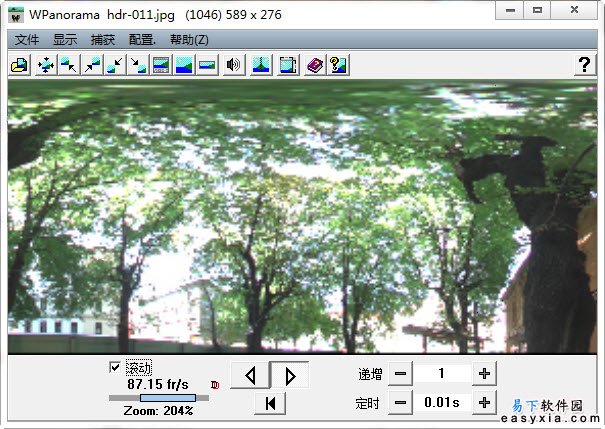The width and height of the screenshot is (605, 429).
Task: Uncheck the 滚动 scrolling checkbox
Action: (x=115, y=368)
